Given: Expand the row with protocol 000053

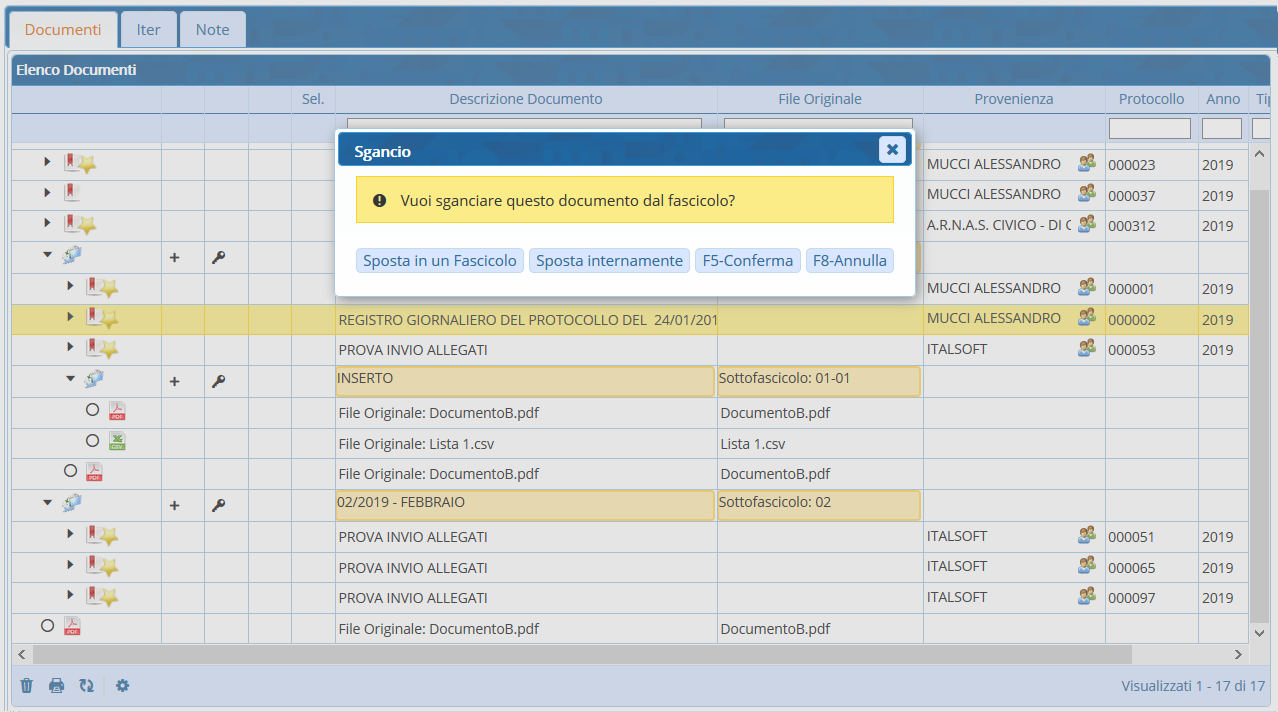Looking at the screenshot, I should tap(70, 347).
